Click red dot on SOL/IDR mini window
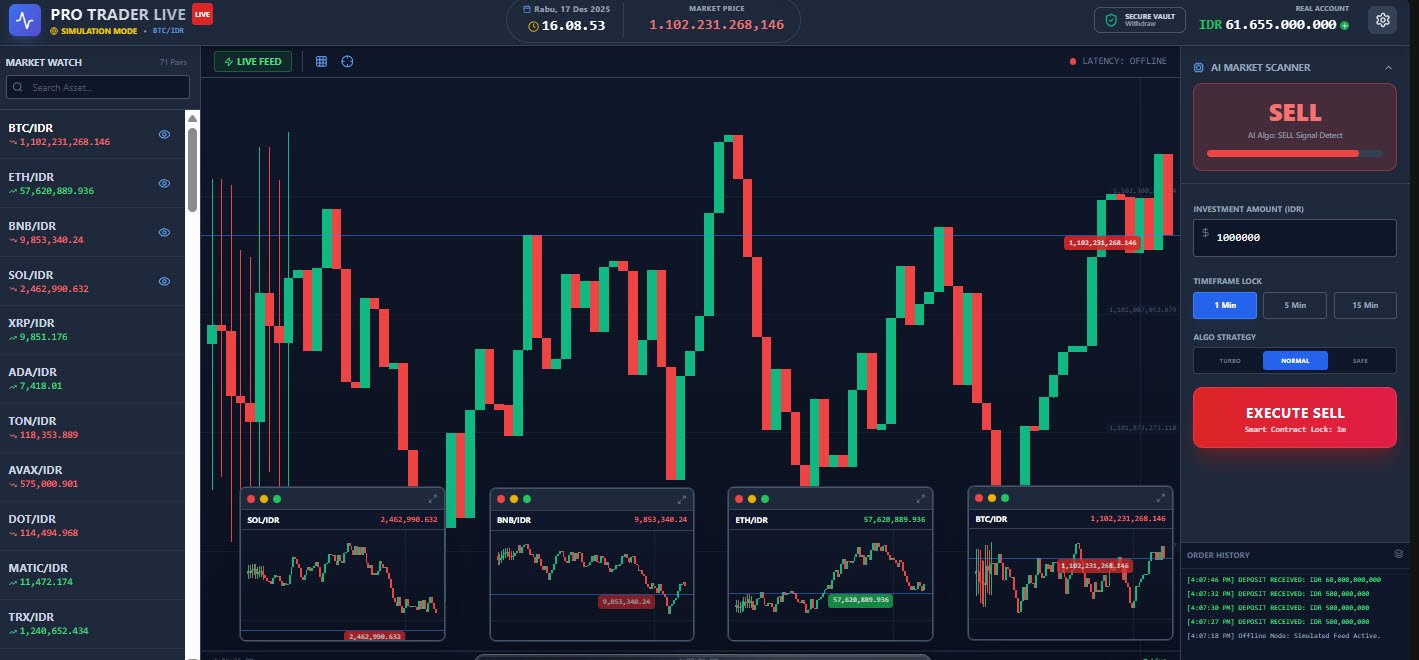1419x660 pixels. (251, 498)
